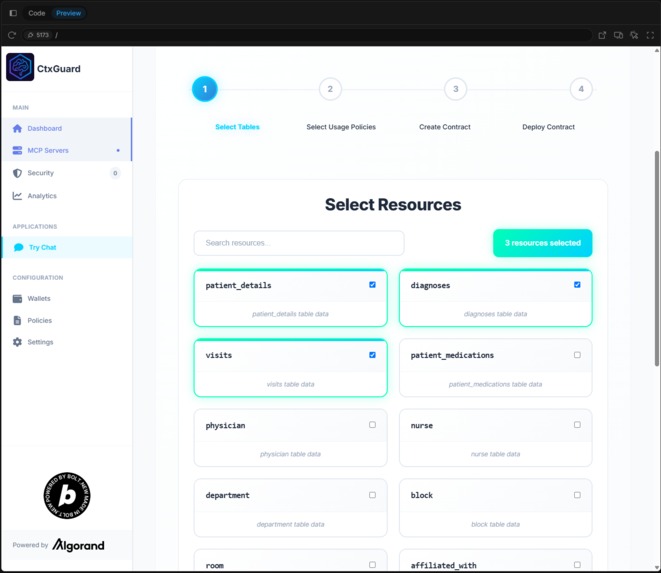Click the Try Chat bubble icon
Viewport: 661px width, 573px height.
point(19,247)
